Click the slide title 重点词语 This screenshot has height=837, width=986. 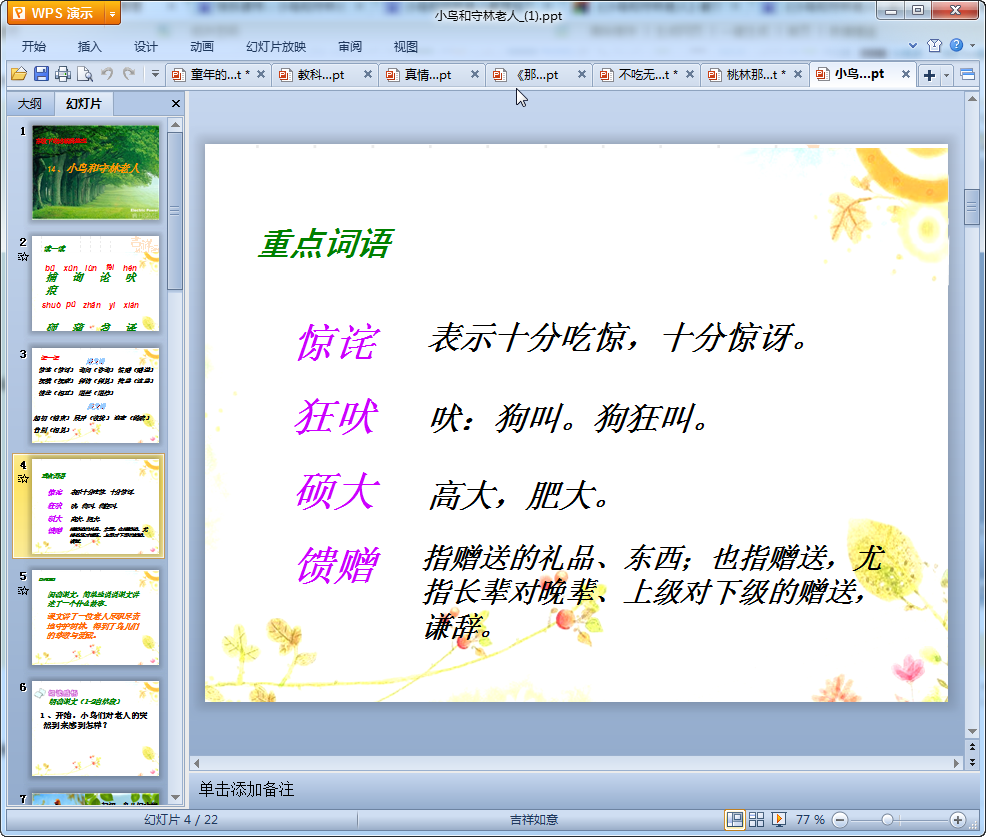326,244
